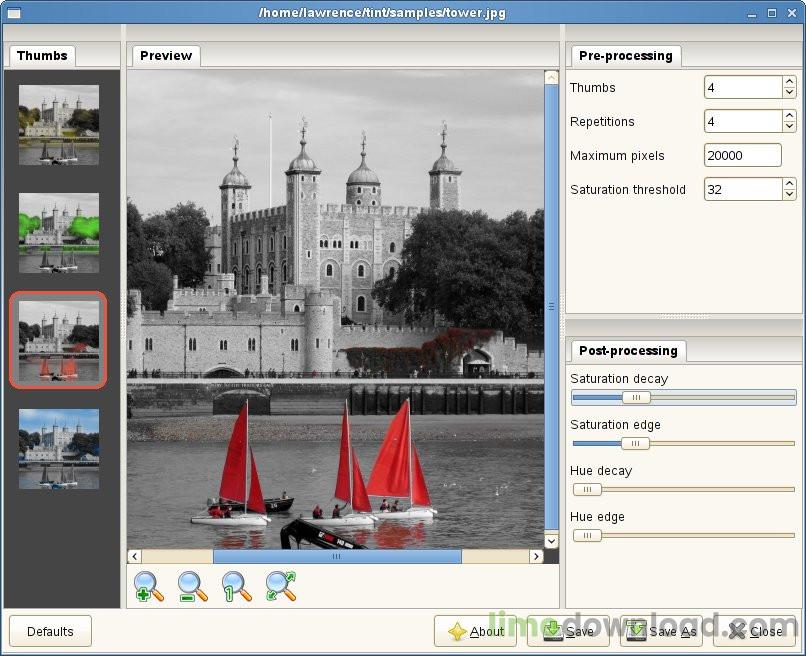
Task: Open the About dialog
Action: (475, 631)
